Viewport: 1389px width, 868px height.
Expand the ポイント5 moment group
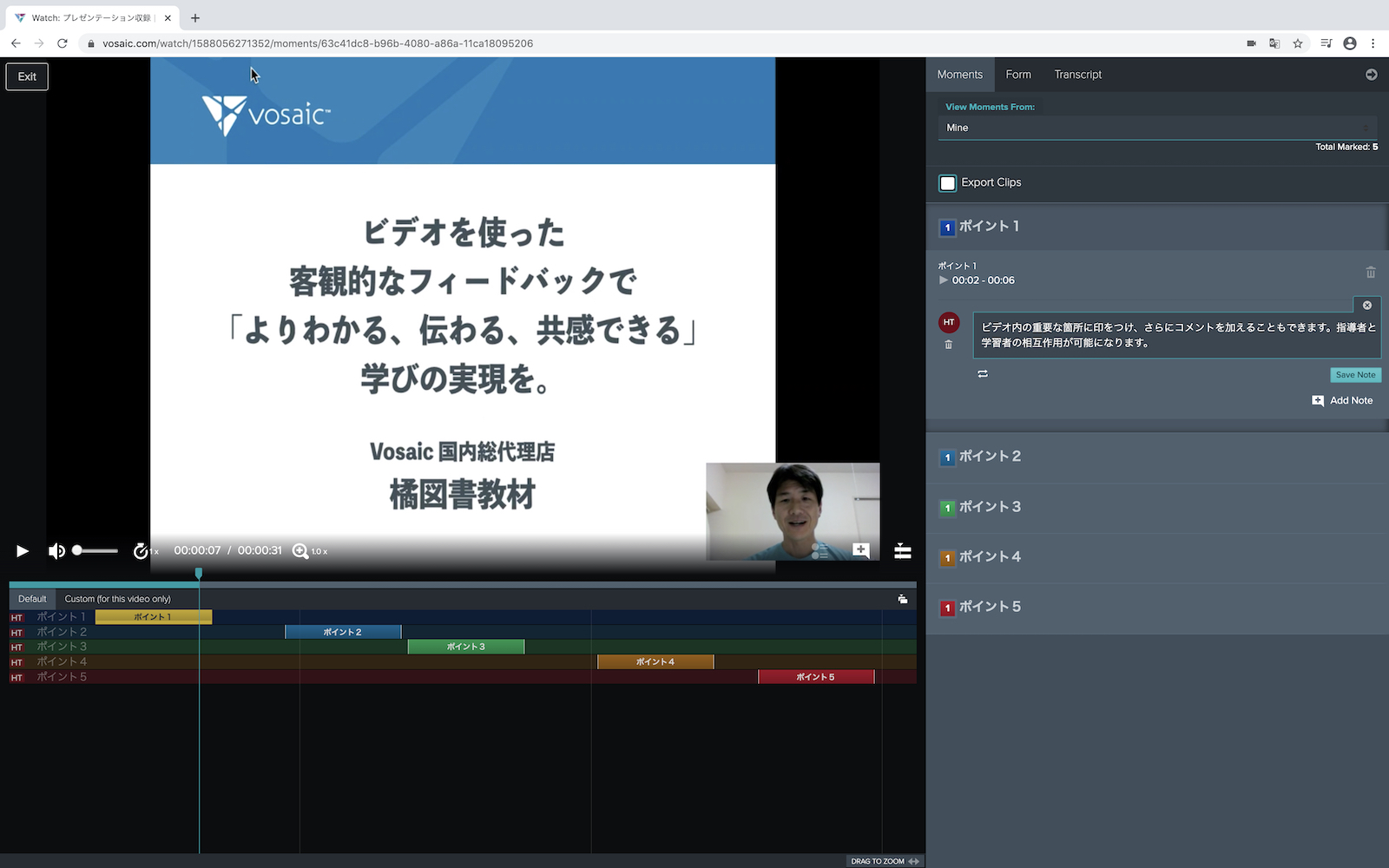(x=1157, y=608)
